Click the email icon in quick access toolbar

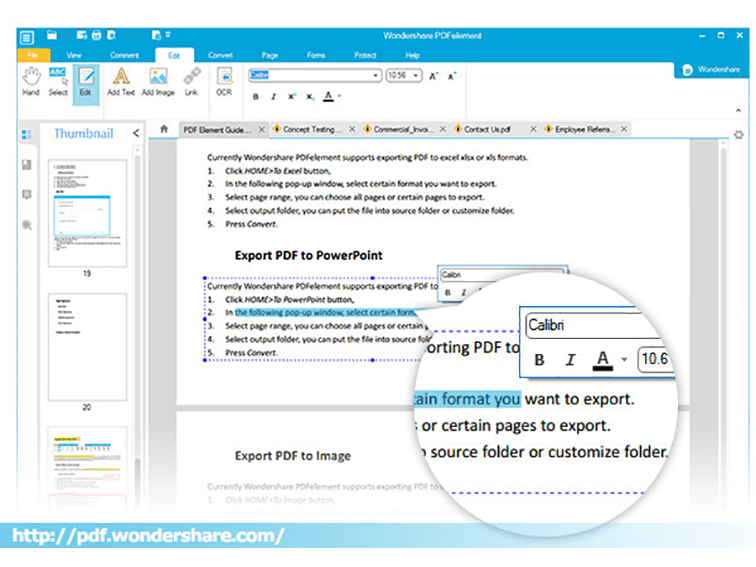82,35
